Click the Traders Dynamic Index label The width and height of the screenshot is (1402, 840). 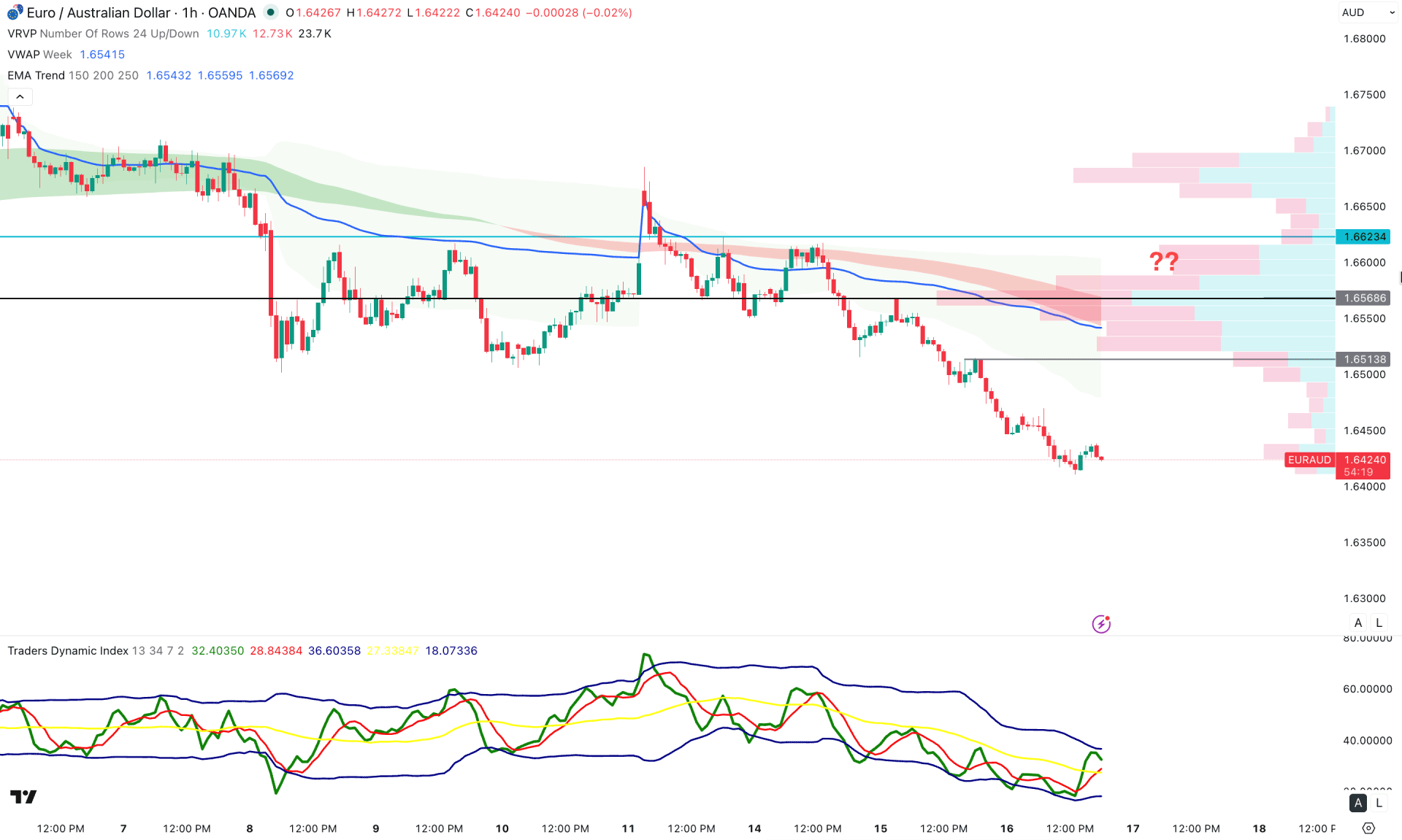pyautogui.click(x=67, y=650)
